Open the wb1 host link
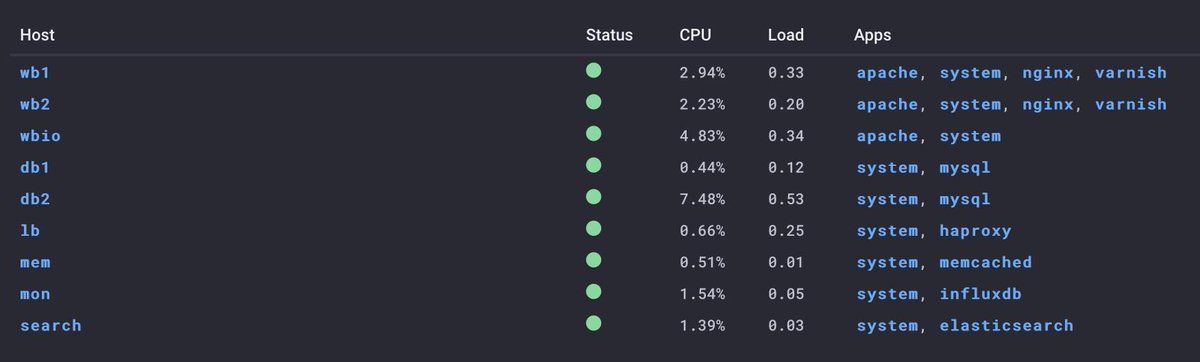 35,73
